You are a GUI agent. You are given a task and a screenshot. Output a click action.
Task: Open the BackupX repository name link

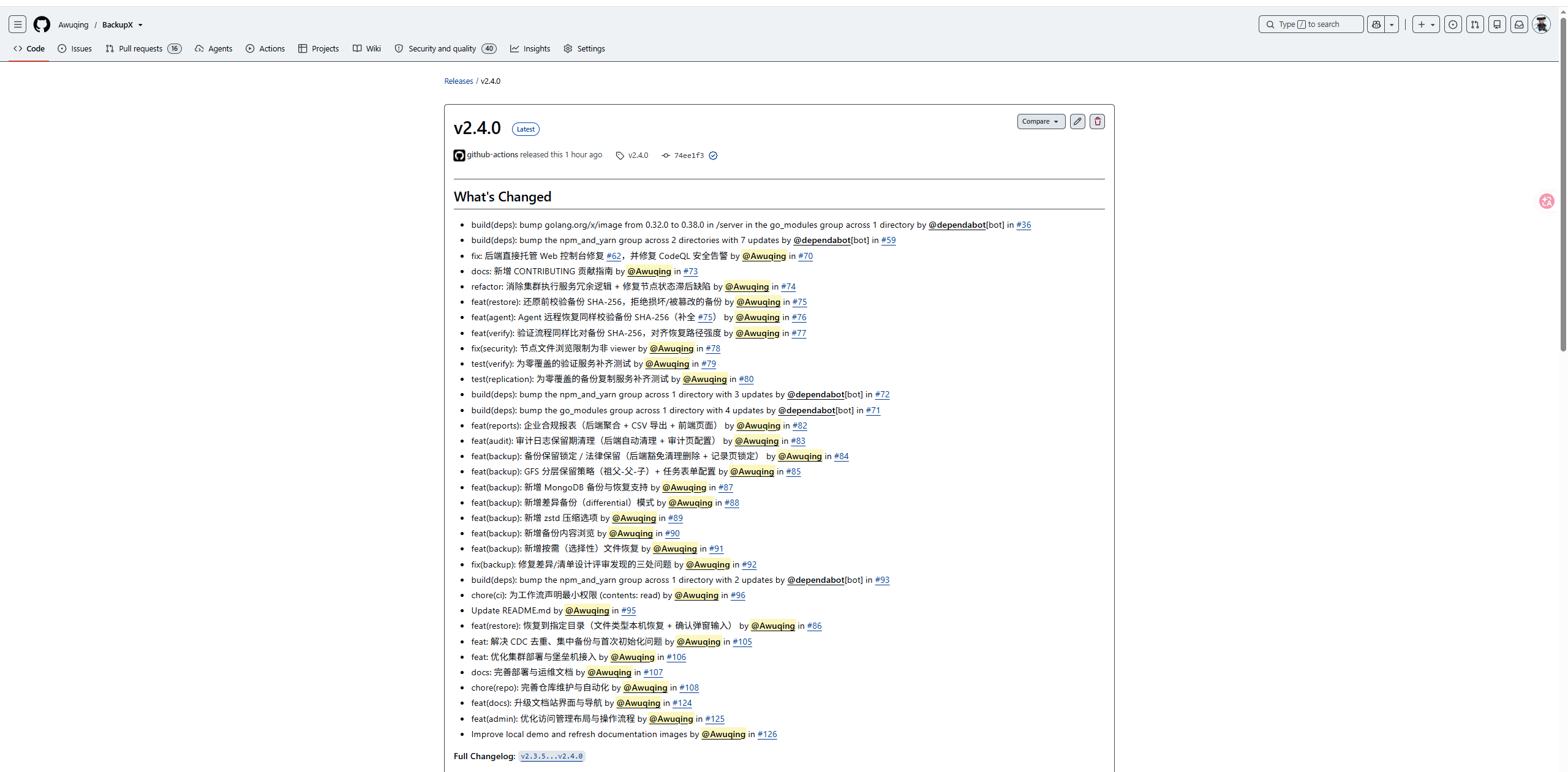118,25
